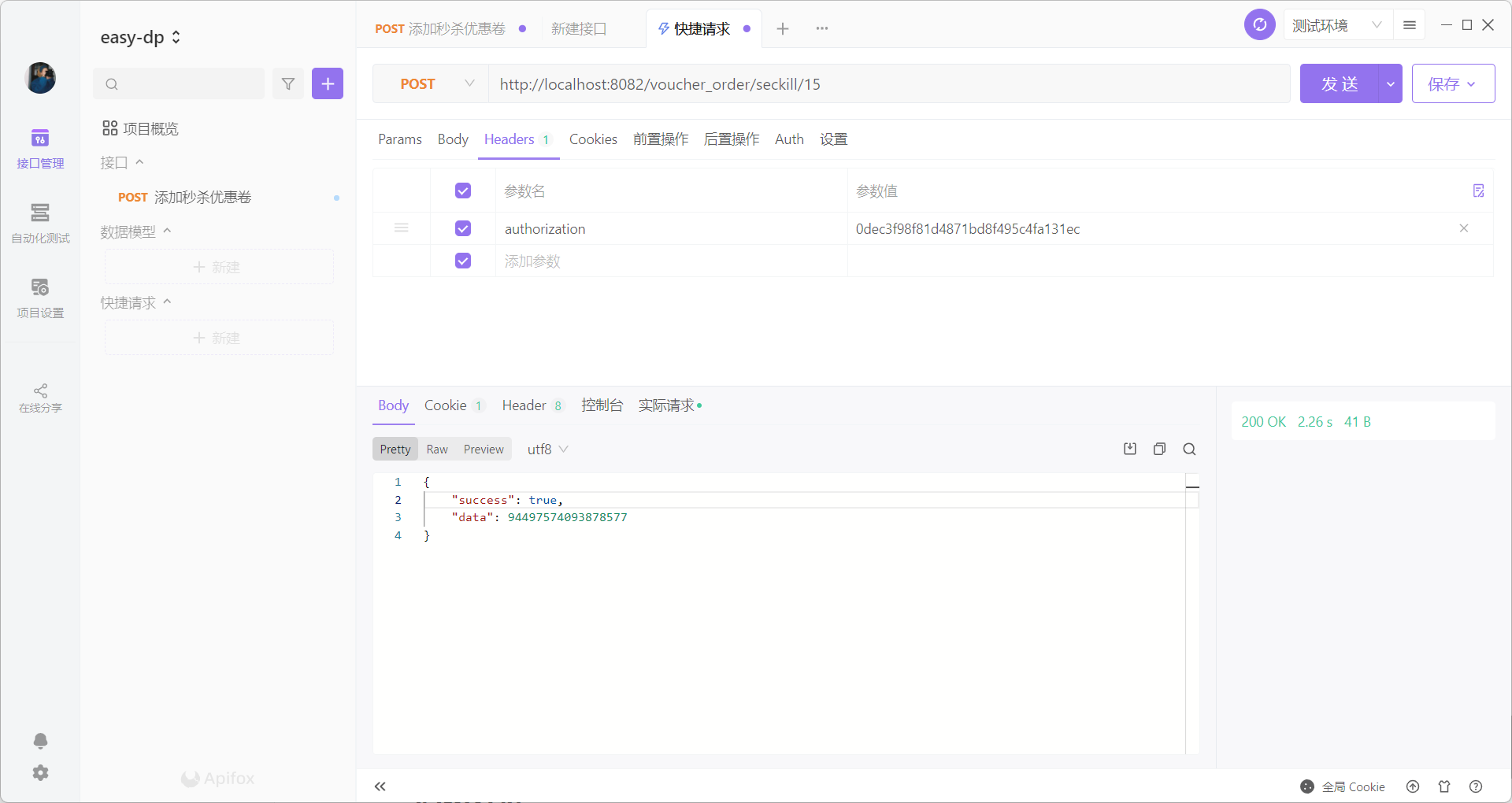Switch response view to Raw
This screenshot has width=1512, height=803.
pyautogui.click(x=437, y=449)
